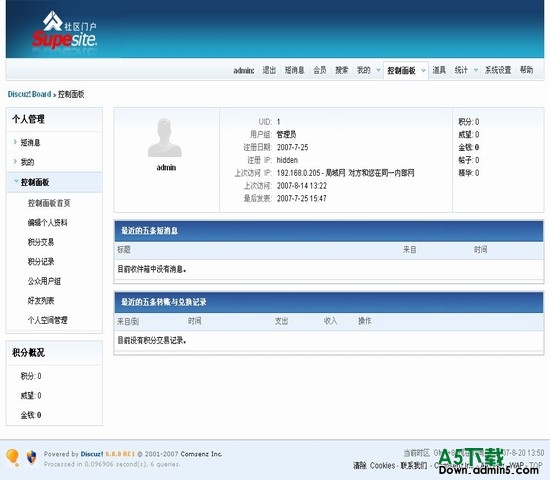Open 控制面板首页 in the sidebar

pyautogui.click(x=49, y=203)
